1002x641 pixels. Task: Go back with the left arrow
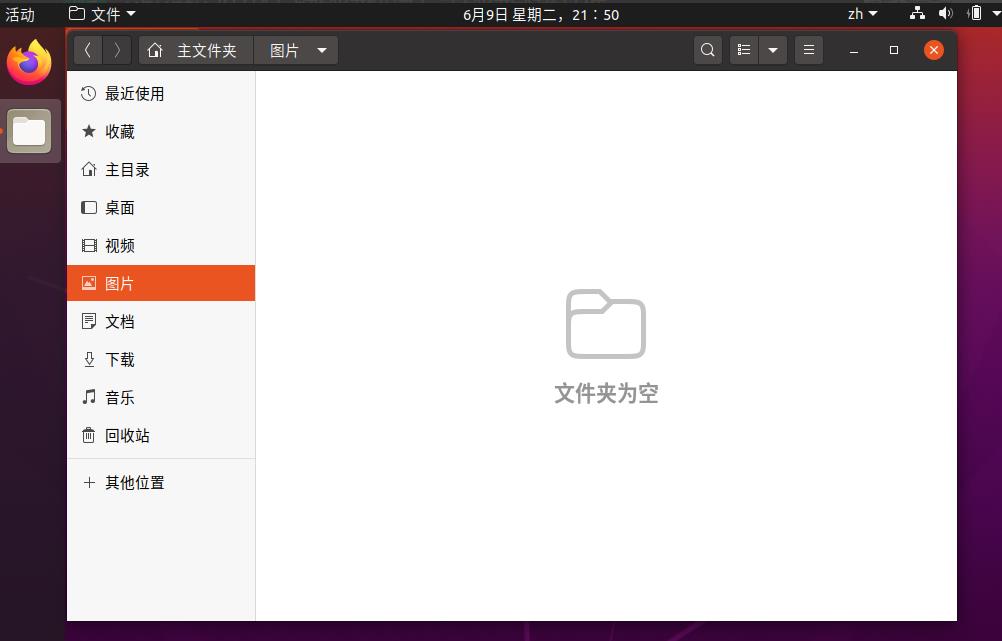88,50
